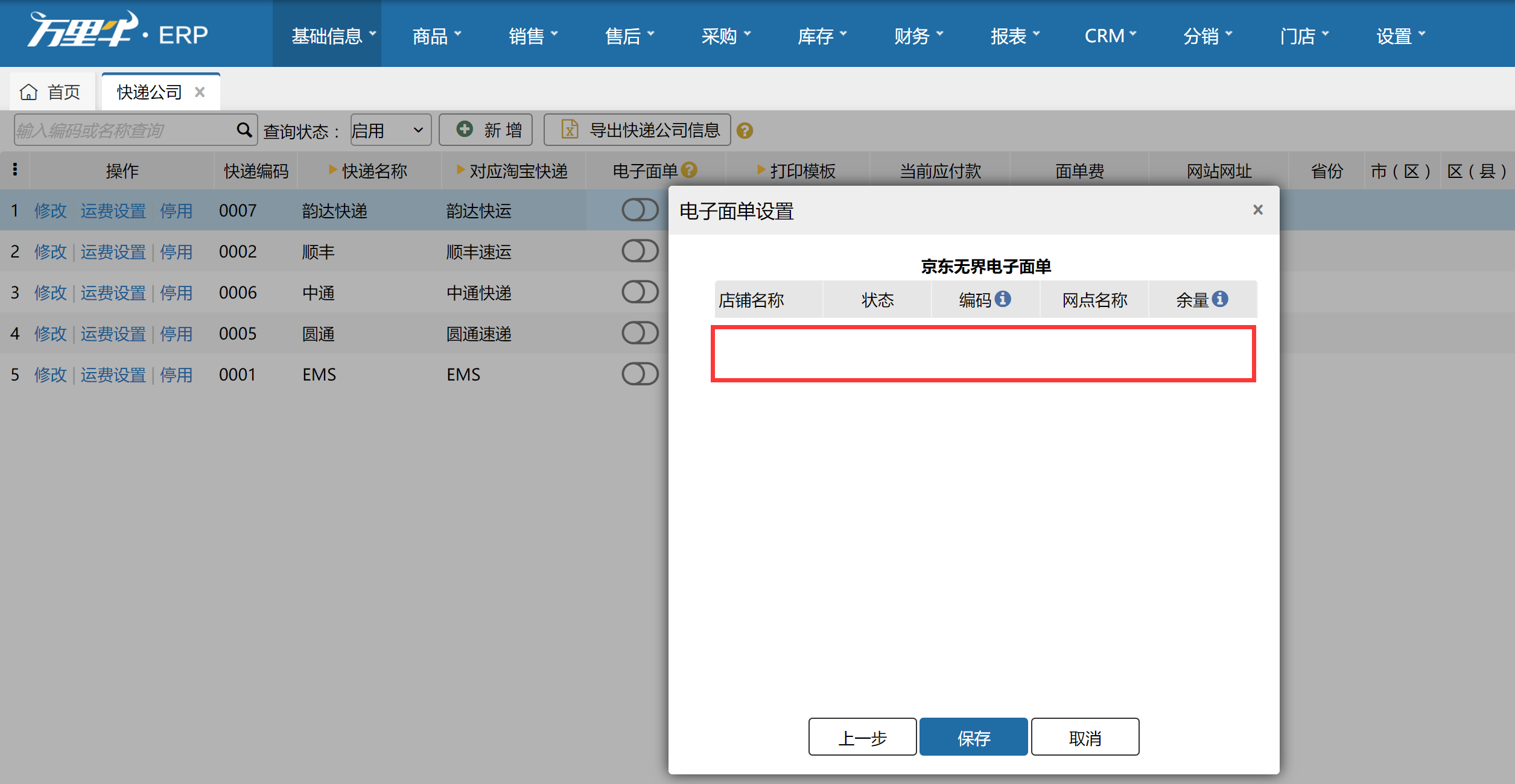The height and width of the screenshot is (784, 1515).
Task: Click the help icon next to 电子面单 column header
Action: point(690,170)
